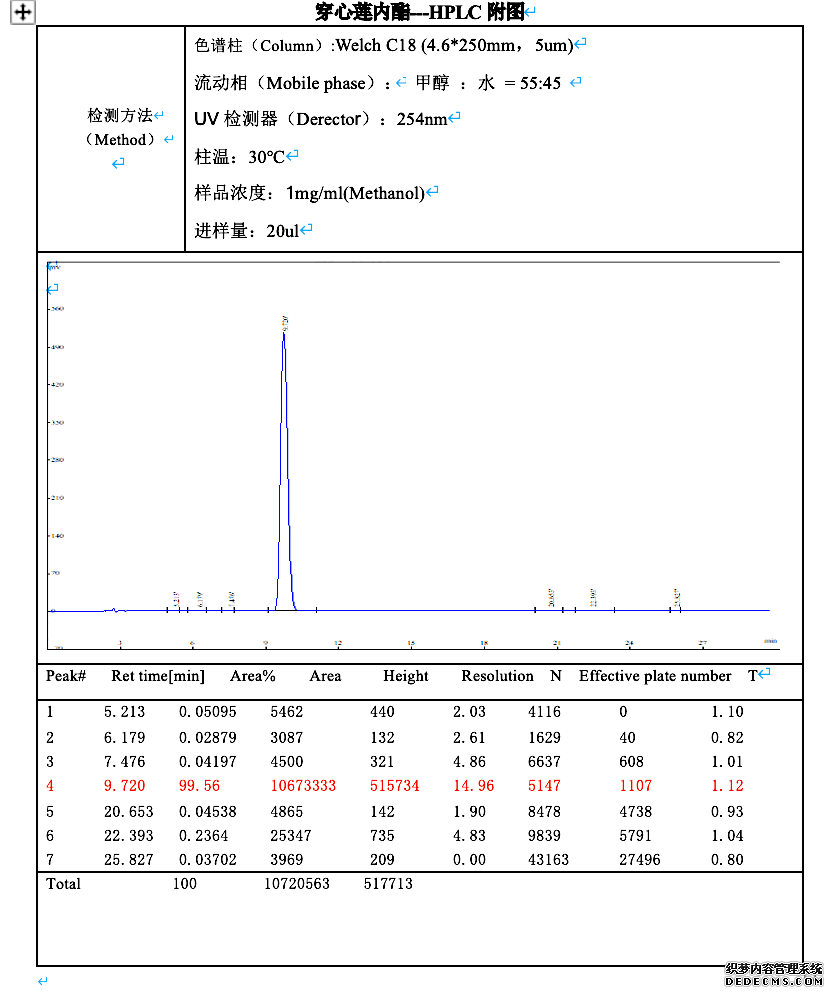Image resolution: width=834 pixels, height=996 pixels.
Task: Click the table move handle cross icon
Action: pos(23,12)
